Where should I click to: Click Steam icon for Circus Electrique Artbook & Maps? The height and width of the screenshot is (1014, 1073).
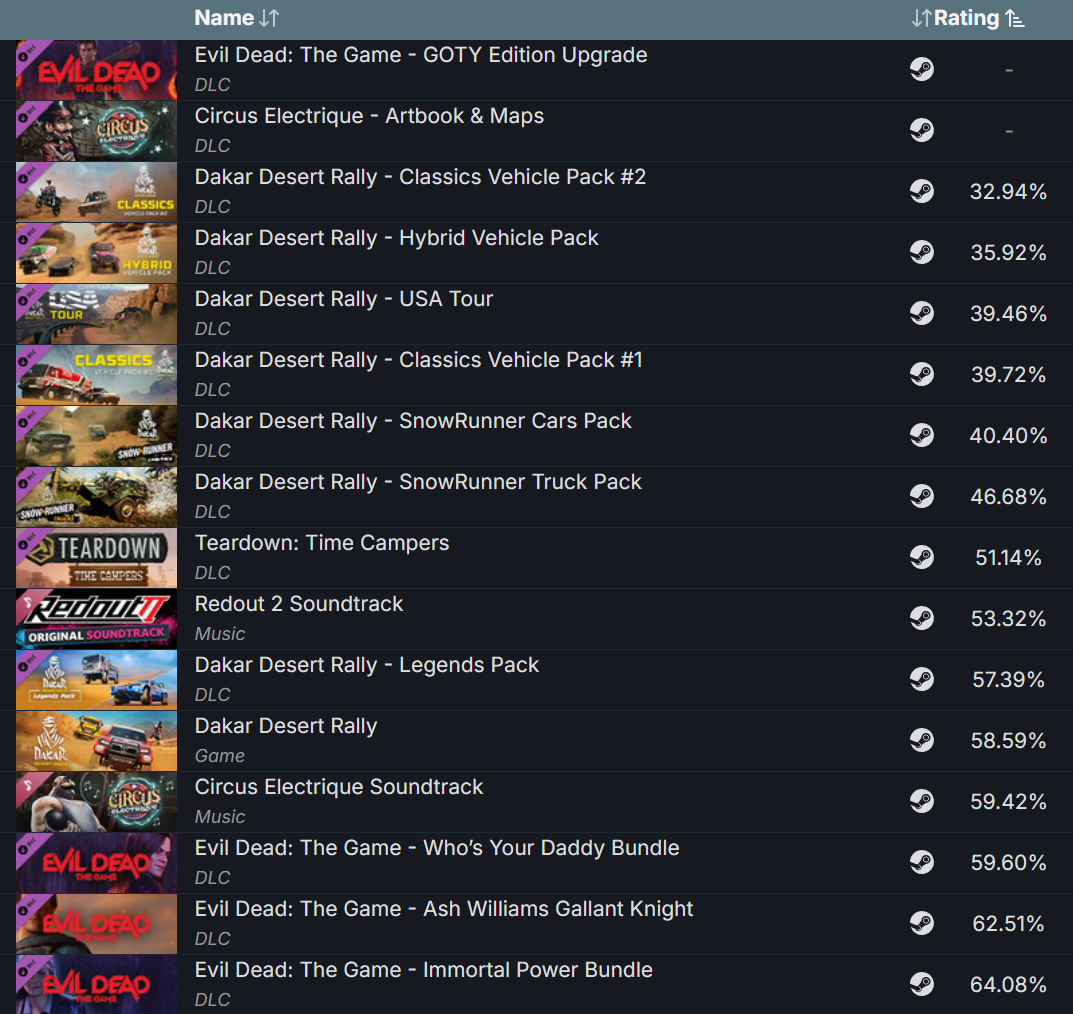[922, 130]
